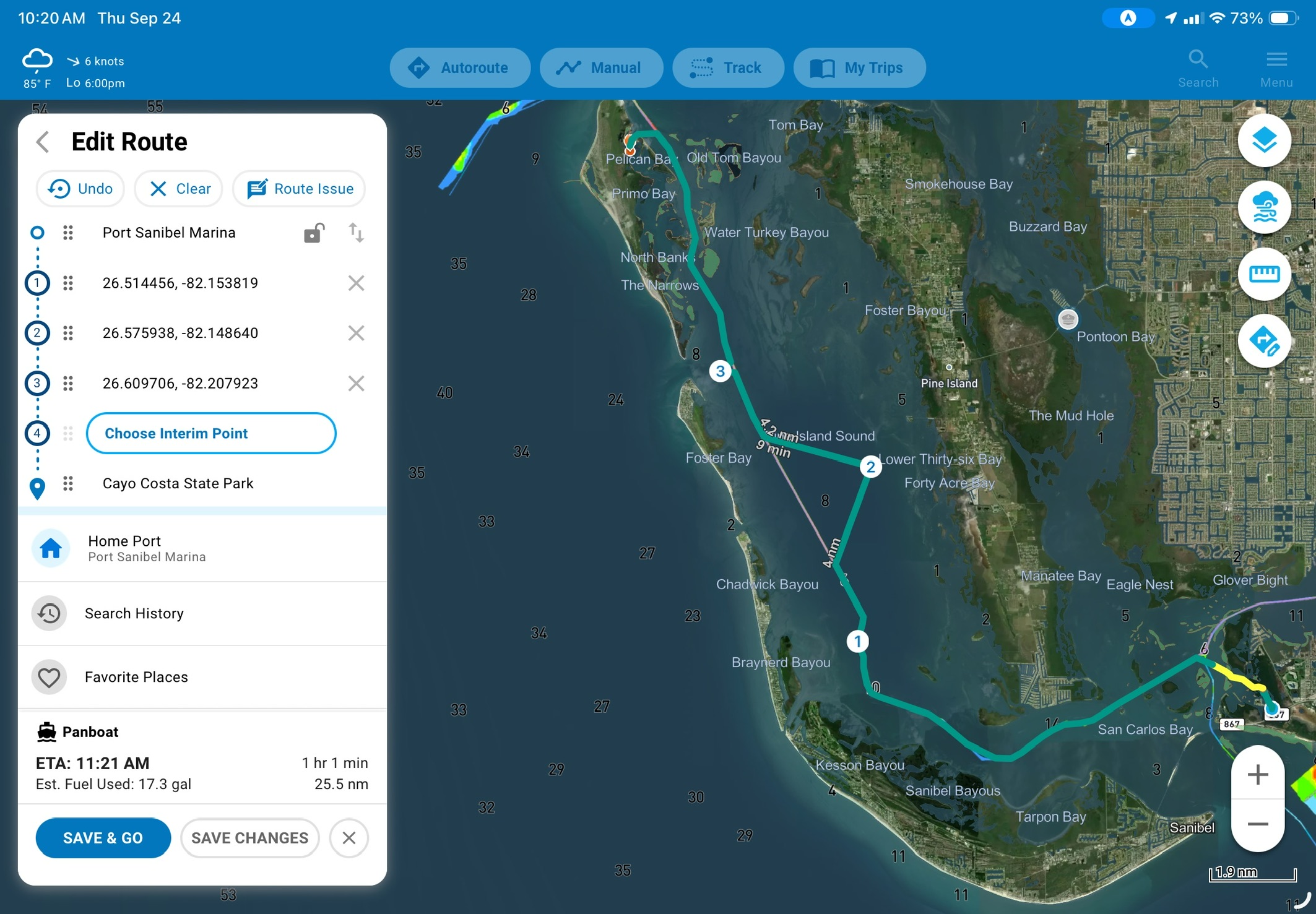The image size is (1316, 914).
Task: Tap the route edit diamond icon
Action: (1264, 341)
